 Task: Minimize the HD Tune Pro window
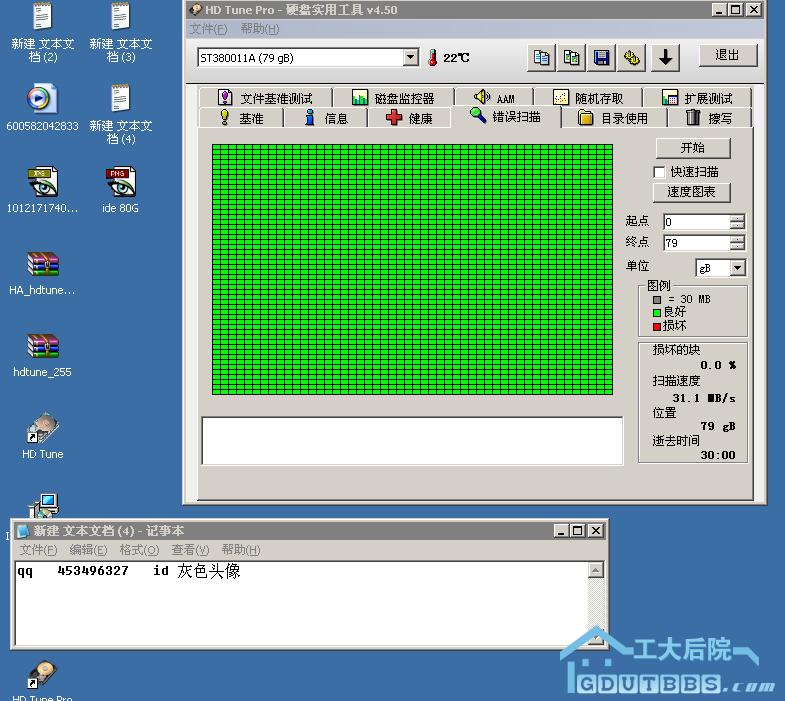[719, 10]
